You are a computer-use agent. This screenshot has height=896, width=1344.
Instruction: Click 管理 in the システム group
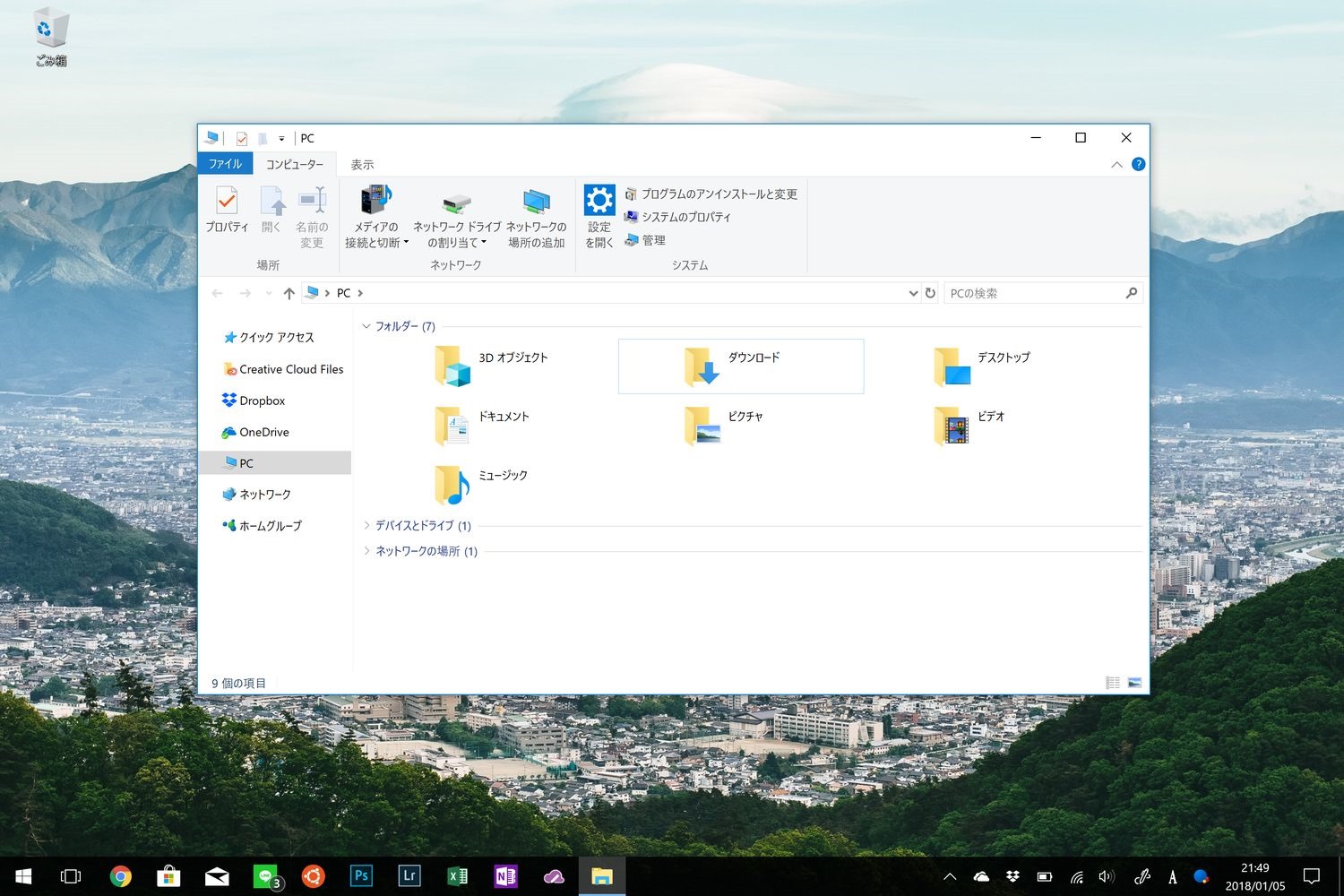[x=645, y=240]
